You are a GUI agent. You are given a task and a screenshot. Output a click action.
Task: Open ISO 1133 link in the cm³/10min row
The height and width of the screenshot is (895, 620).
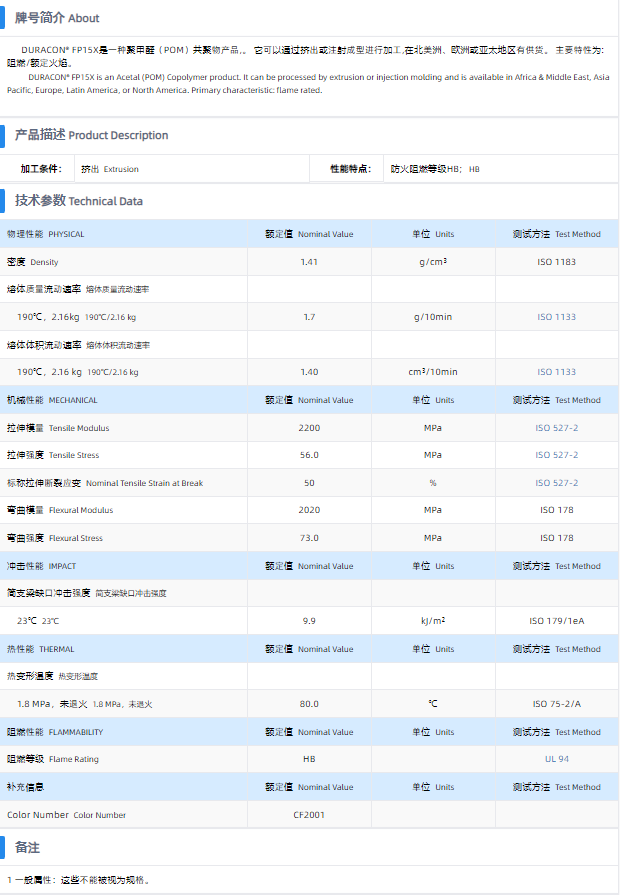click(x=556, y=372)
